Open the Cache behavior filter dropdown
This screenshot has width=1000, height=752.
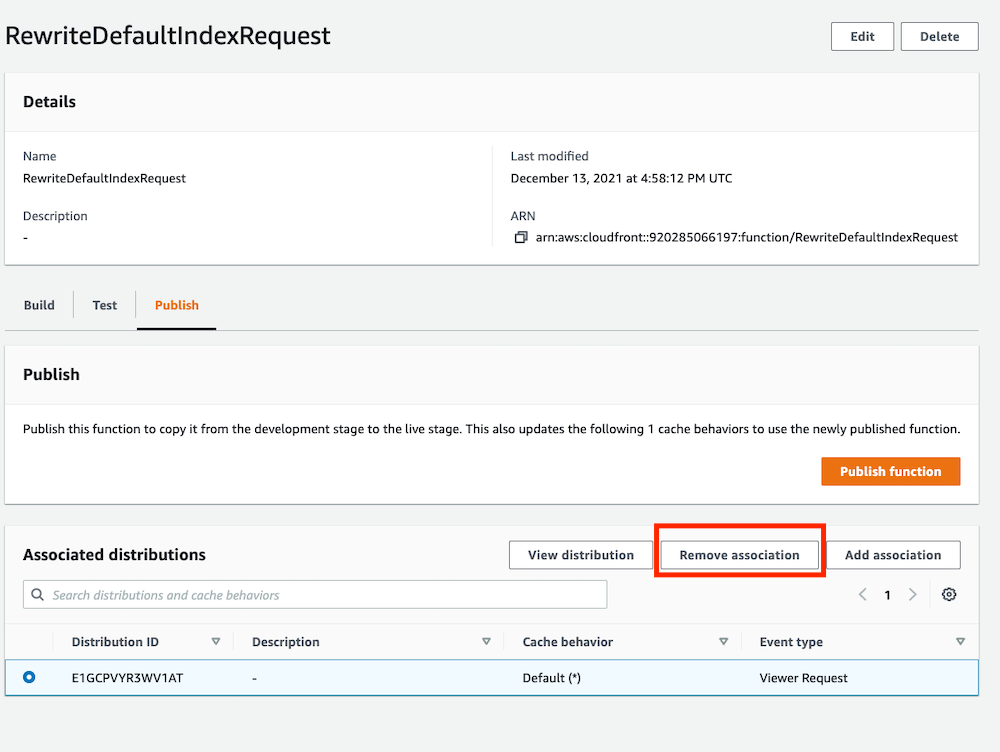(723, 641)
